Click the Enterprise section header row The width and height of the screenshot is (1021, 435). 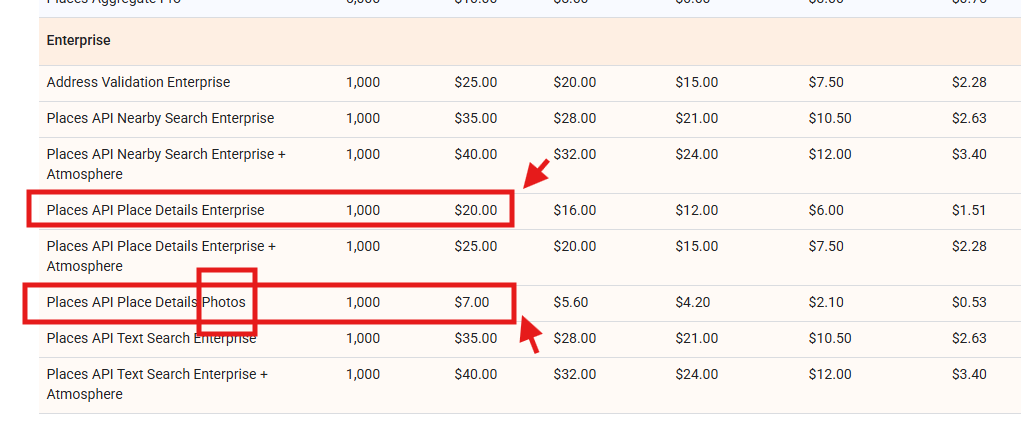click(x=529, y=41)
